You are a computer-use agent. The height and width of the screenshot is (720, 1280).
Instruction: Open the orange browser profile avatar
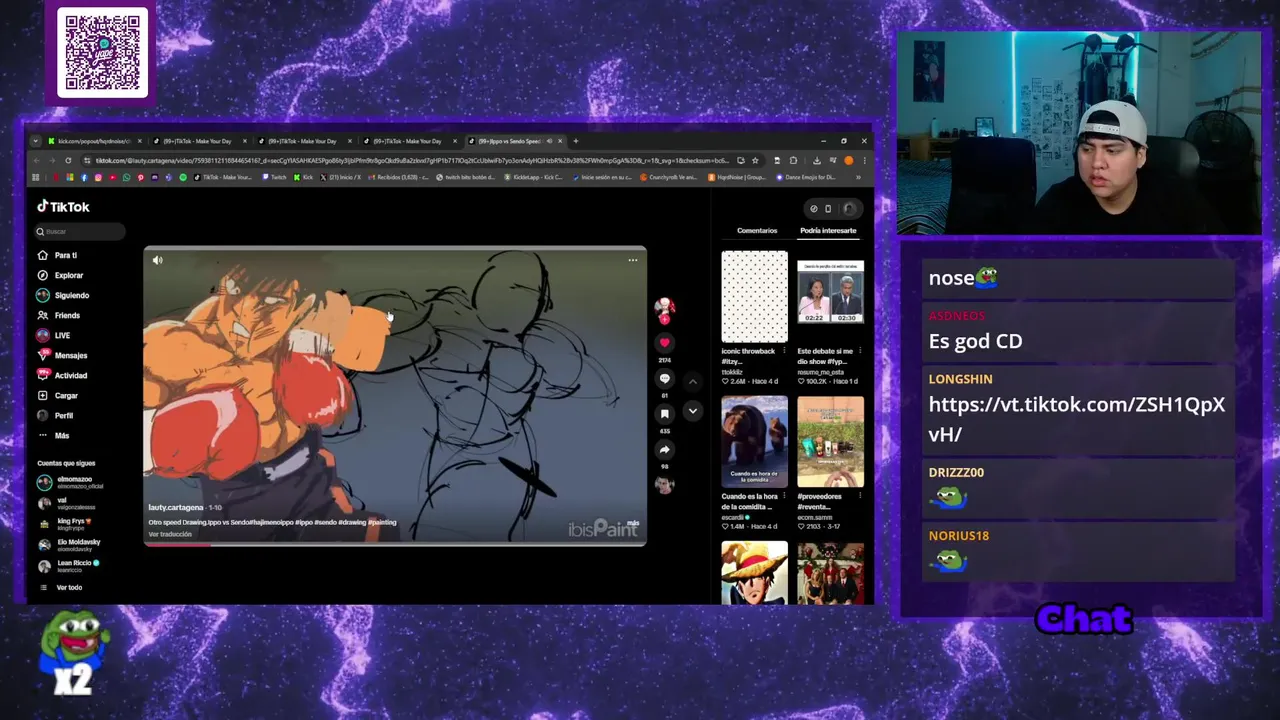[x=849, y=161]
